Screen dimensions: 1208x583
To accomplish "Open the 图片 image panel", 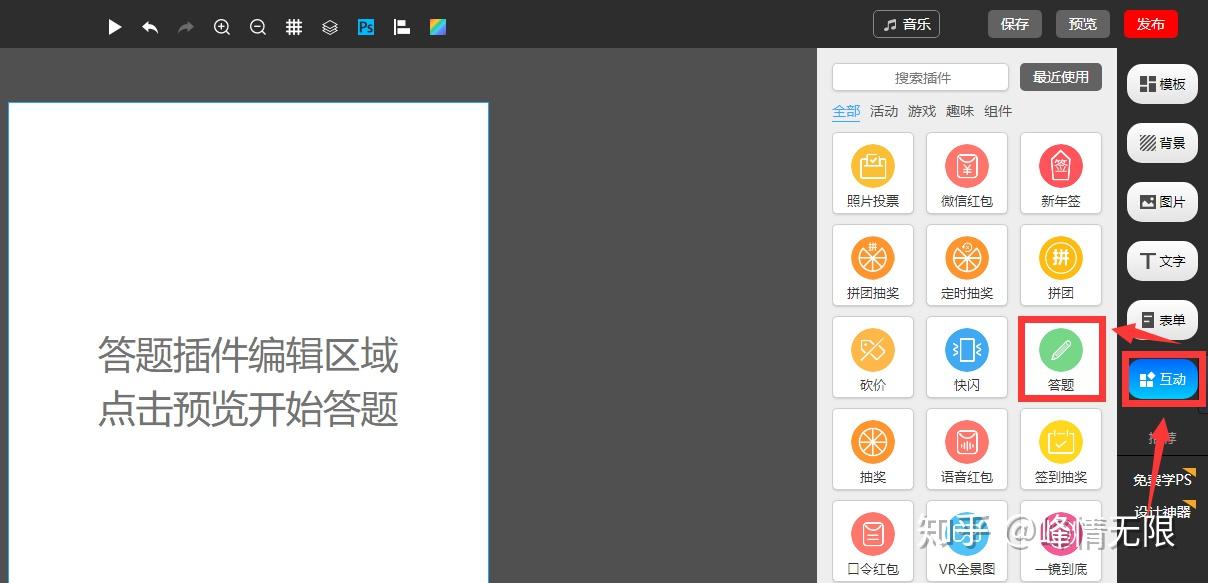I will (x=1162, y=202).
